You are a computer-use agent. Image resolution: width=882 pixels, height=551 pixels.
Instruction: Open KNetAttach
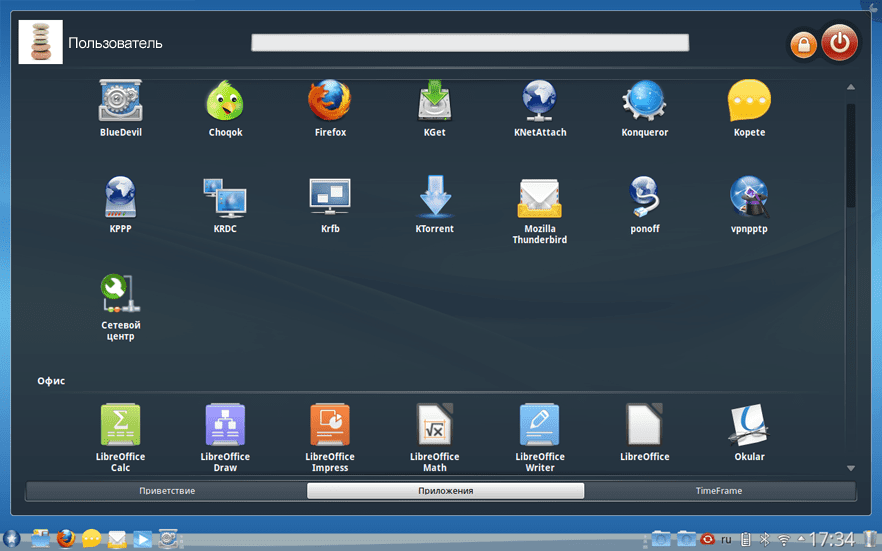point(539,108)
